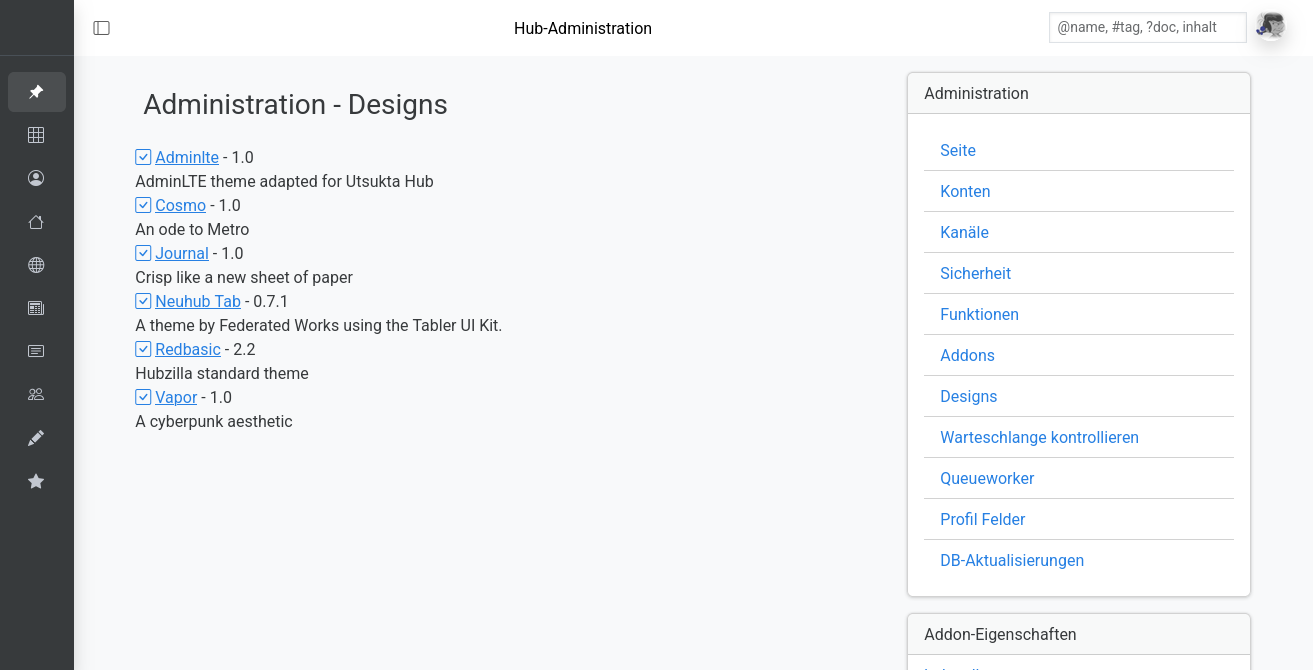Viewport: 1313px width, 670px height.
Task: Open the user avatar menu in the header
Action: [x=1270, y=27]
